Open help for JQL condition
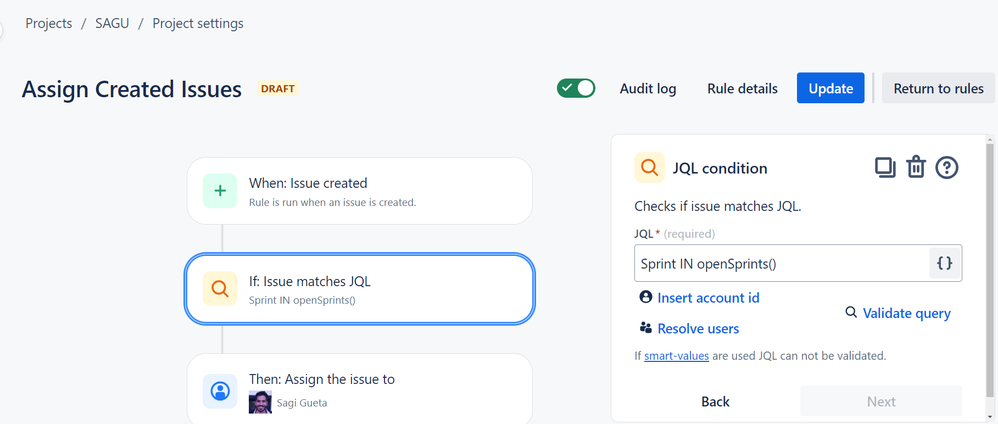998x424 pixels. pos(947,168)
